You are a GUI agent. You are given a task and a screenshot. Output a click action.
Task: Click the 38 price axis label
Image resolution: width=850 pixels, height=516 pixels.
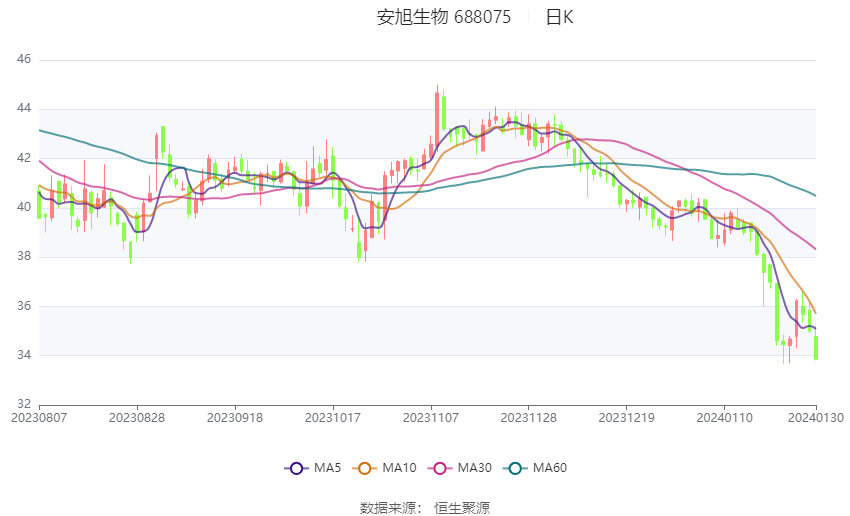(24, 256)
